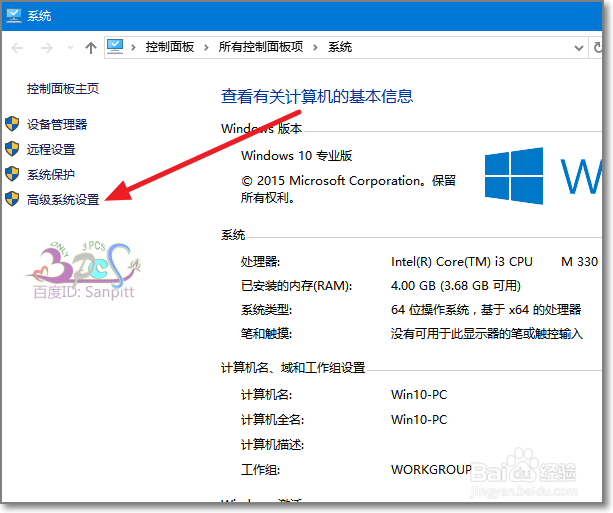Expand chevron after 所有控制面板项 breadcrumb
The image size is (613, 513).
point(315,48)
